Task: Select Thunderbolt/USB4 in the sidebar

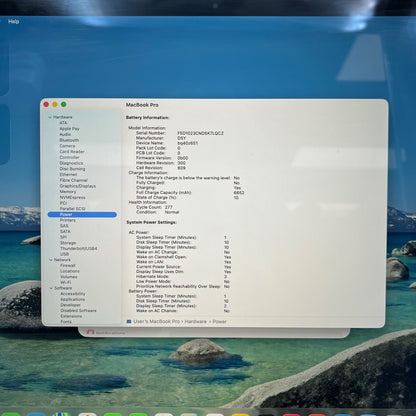Action: point(79,248)
